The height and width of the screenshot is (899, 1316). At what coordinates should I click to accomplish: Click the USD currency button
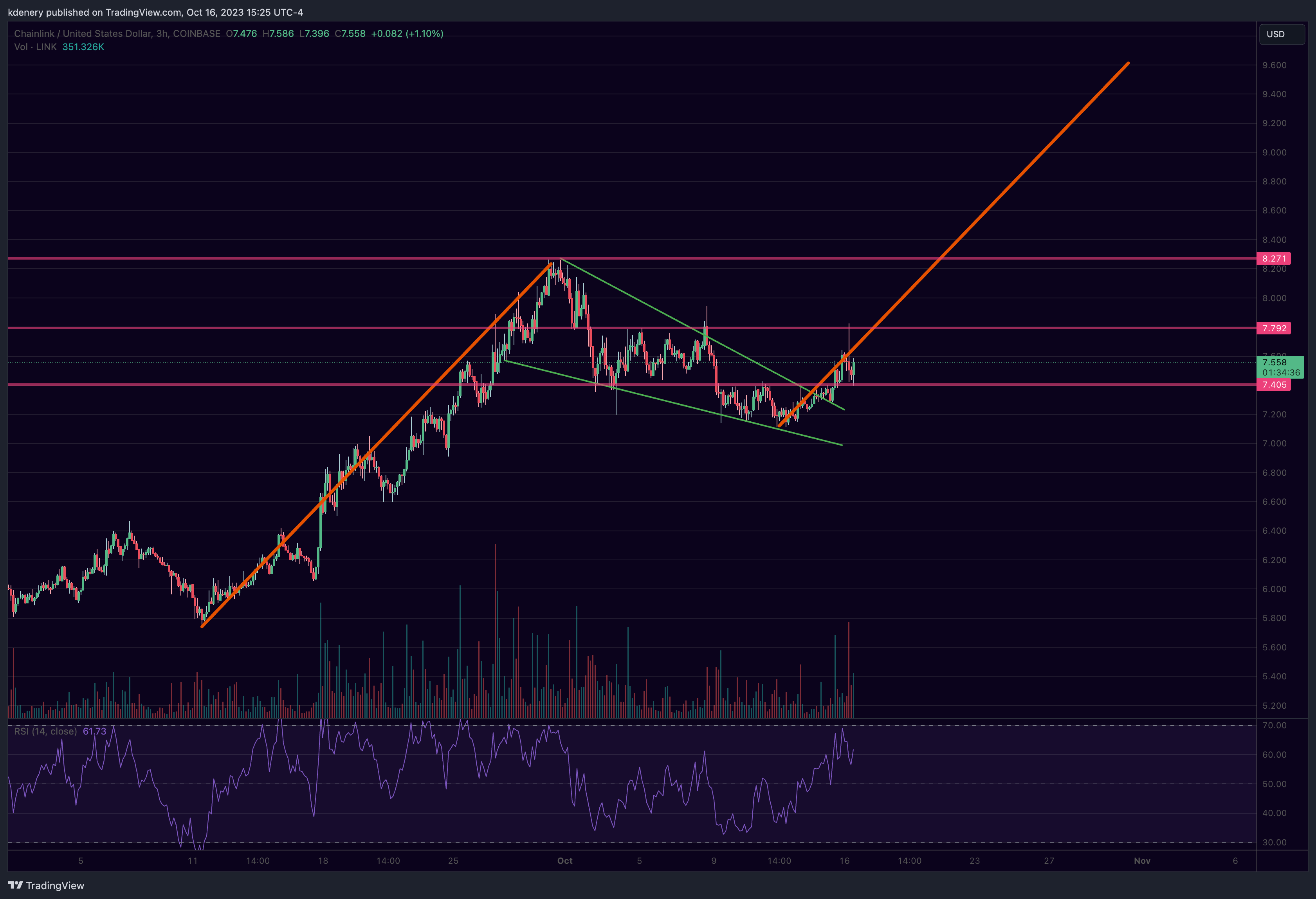tap(1282, 34)
